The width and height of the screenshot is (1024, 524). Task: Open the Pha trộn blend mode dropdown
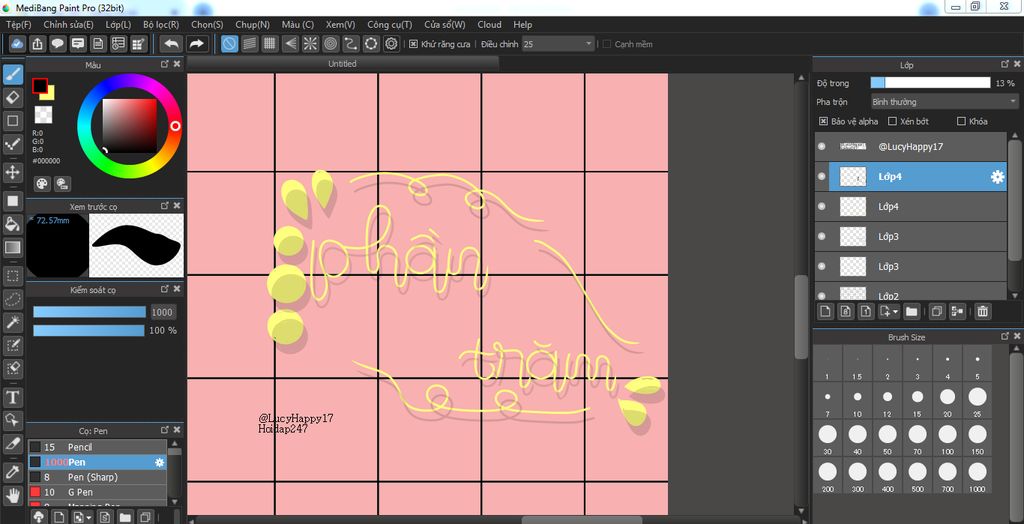point(945,102)
